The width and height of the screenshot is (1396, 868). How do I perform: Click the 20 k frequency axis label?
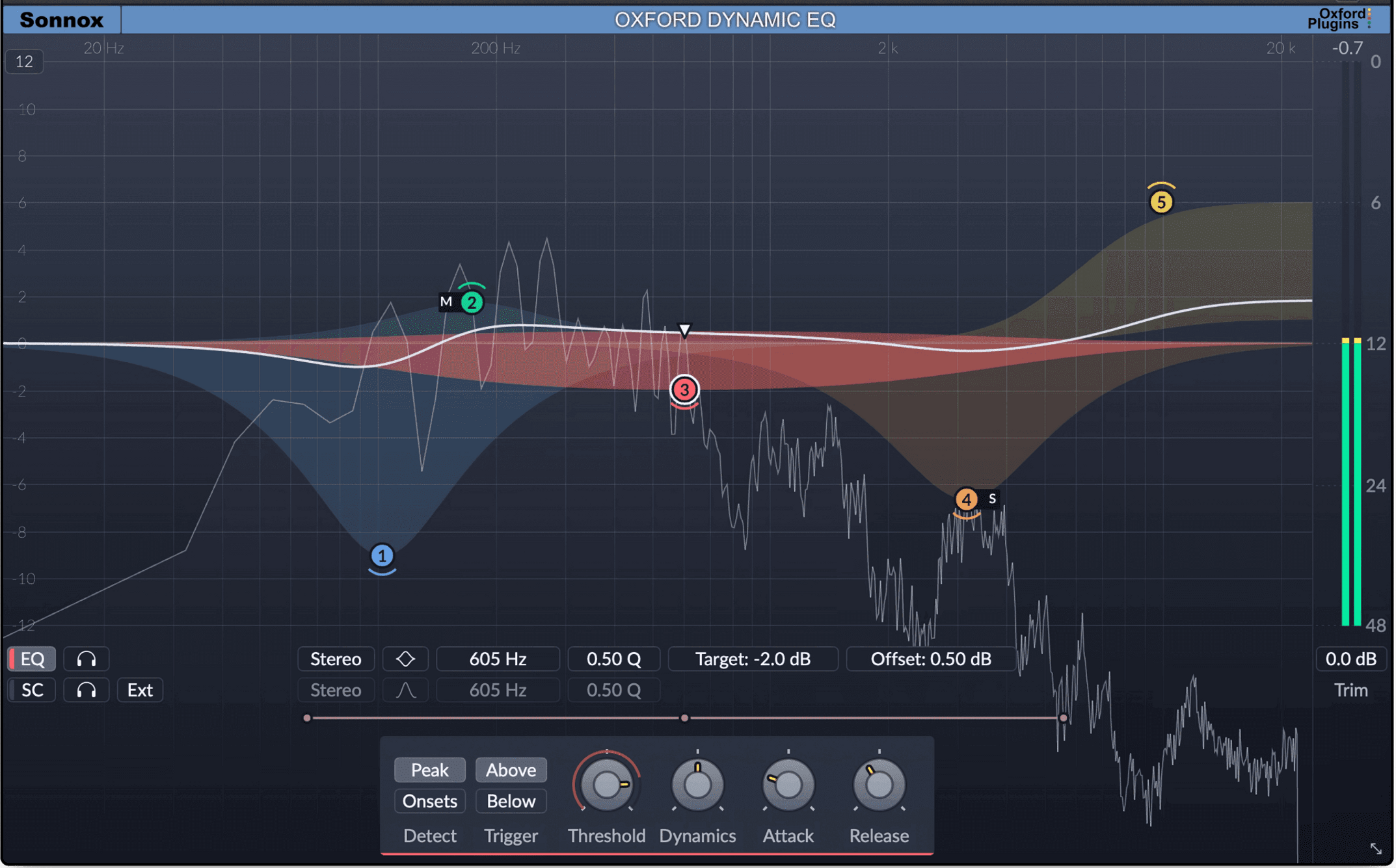pyautogui.click(x=1281, y=48)
